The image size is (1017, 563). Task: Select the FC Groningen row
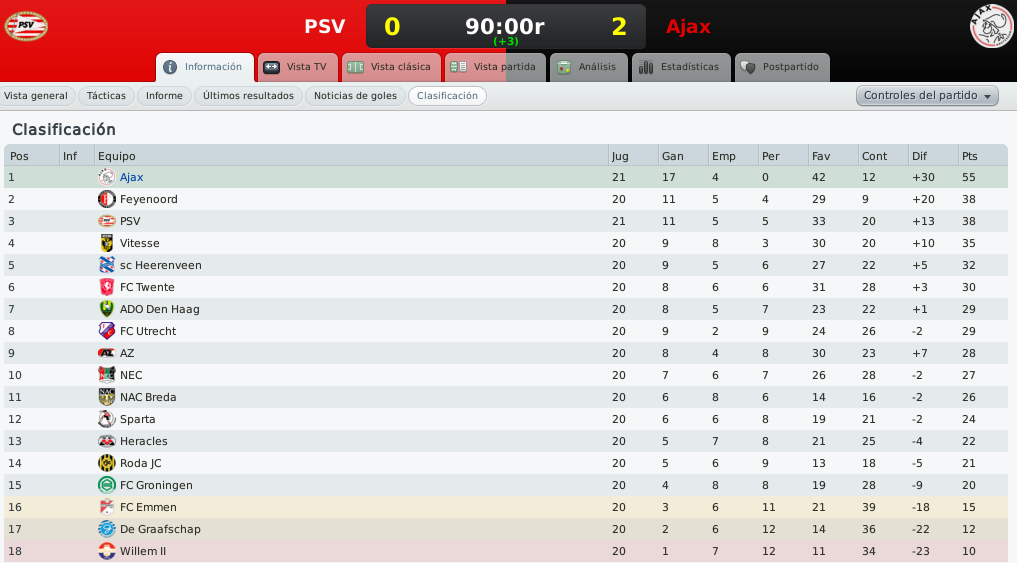coord(506,485)
